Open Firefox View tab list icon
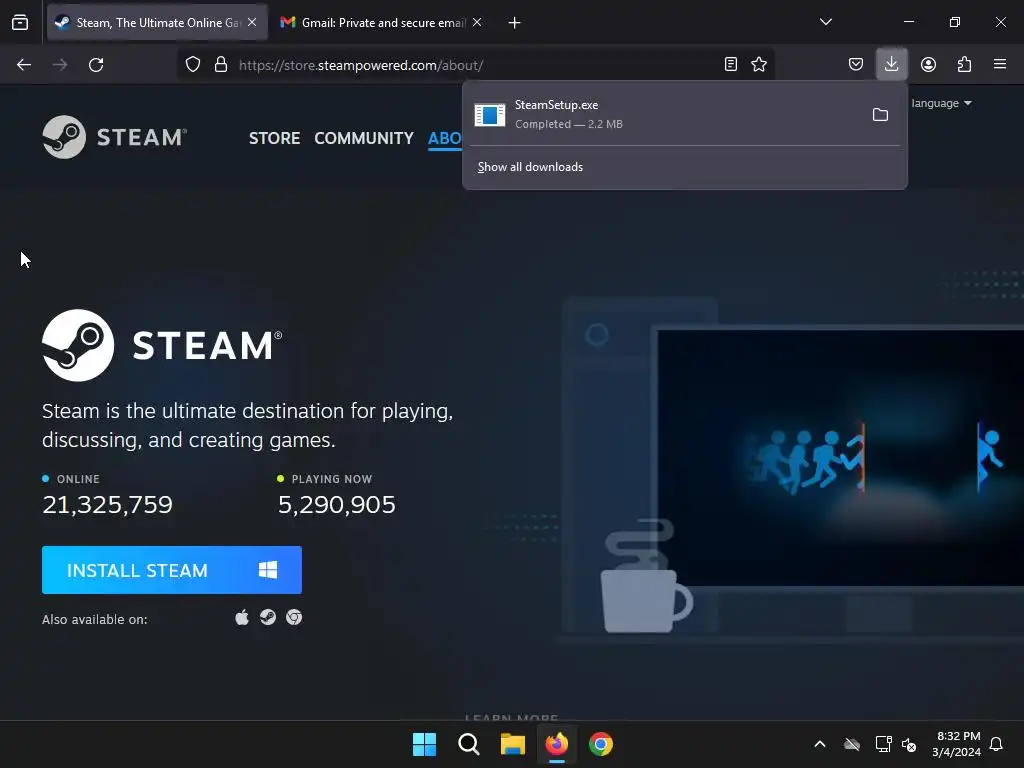 [20, 22]
